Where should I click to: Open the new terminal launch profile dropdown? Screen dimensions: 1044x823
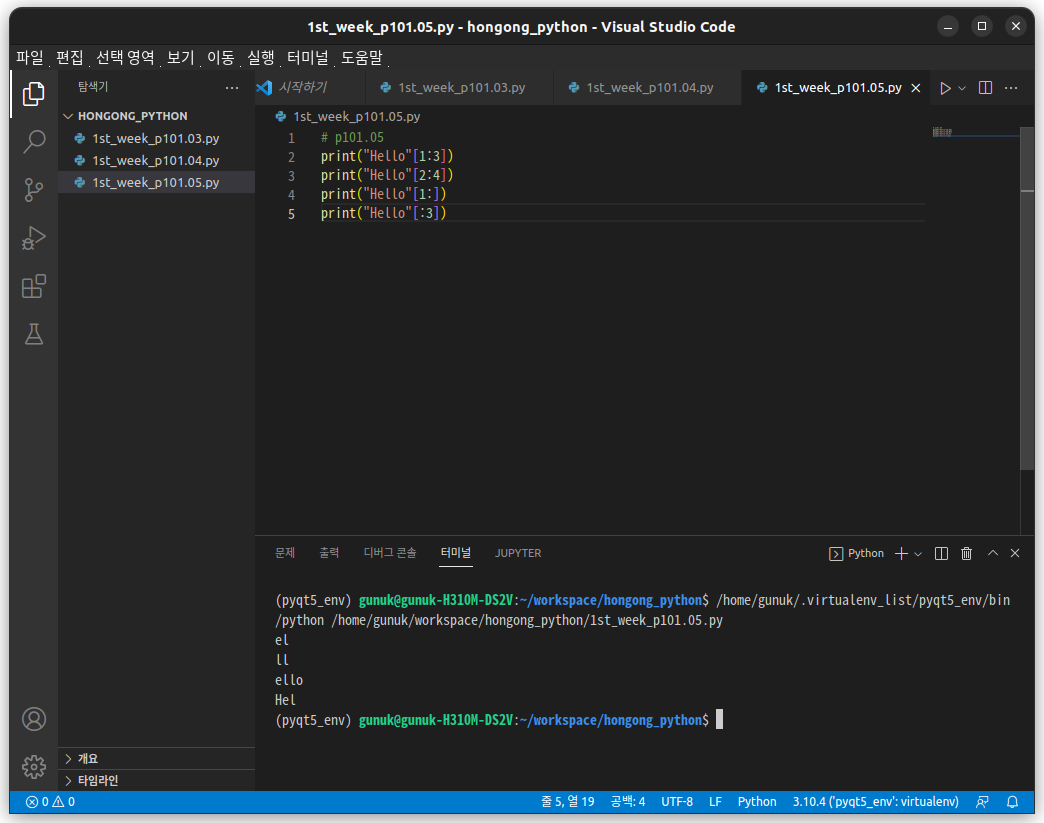[917, 554]
